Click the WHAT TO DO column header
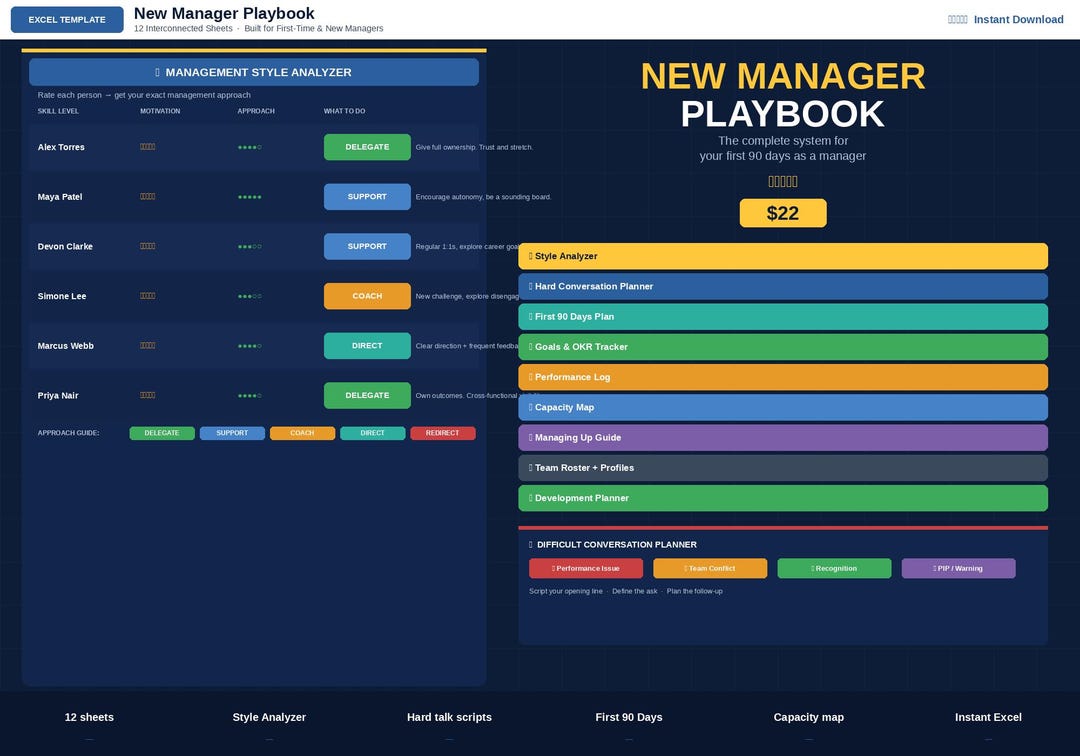1080x756 pixels. point(344,111)
